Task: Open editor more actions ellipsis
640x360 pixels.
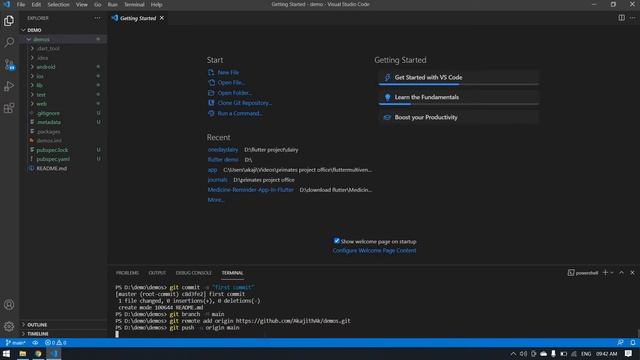Action: 632,18
